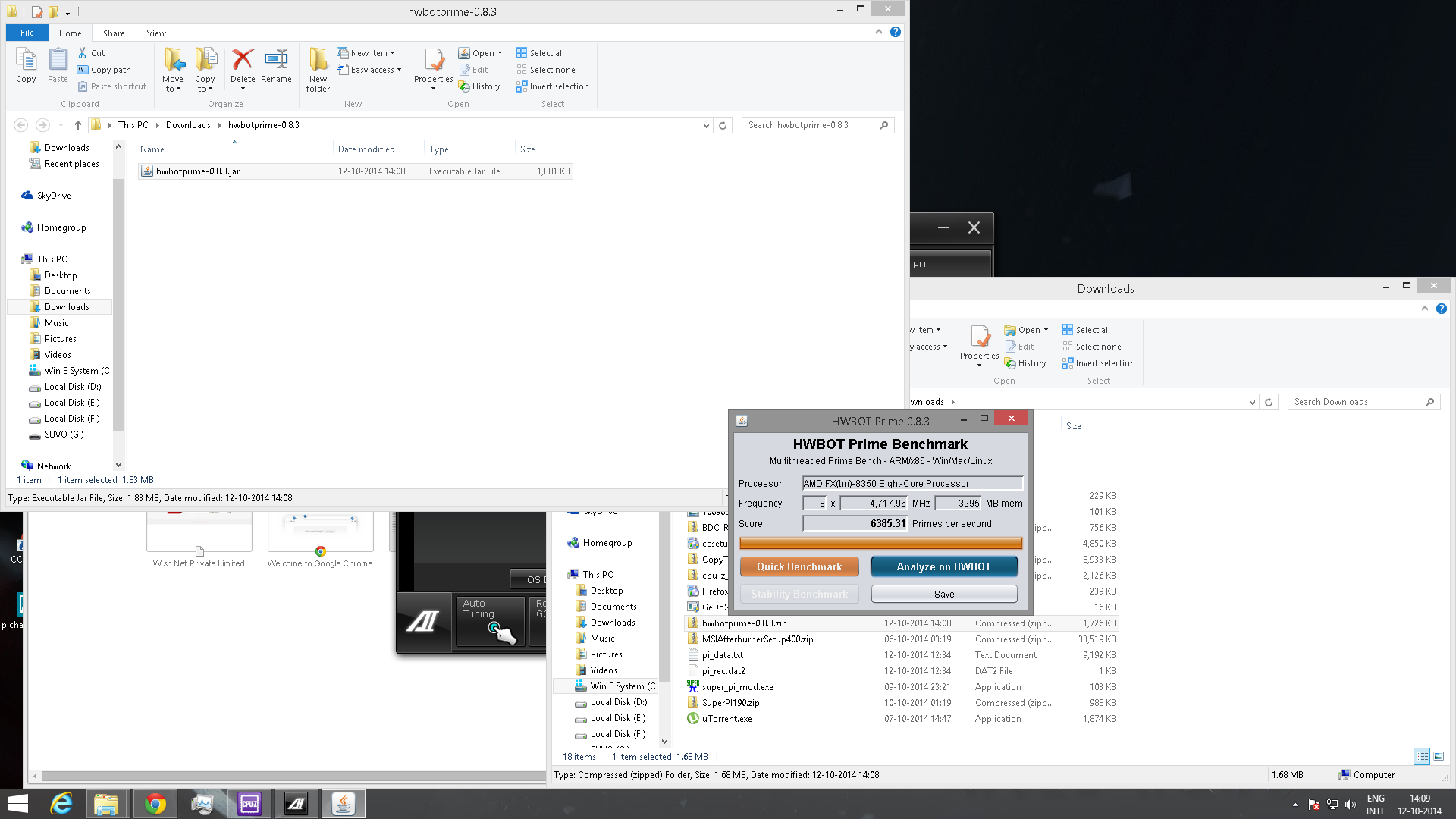
Task: Expand the New item dropdown
Action: [x=366, y=53]
